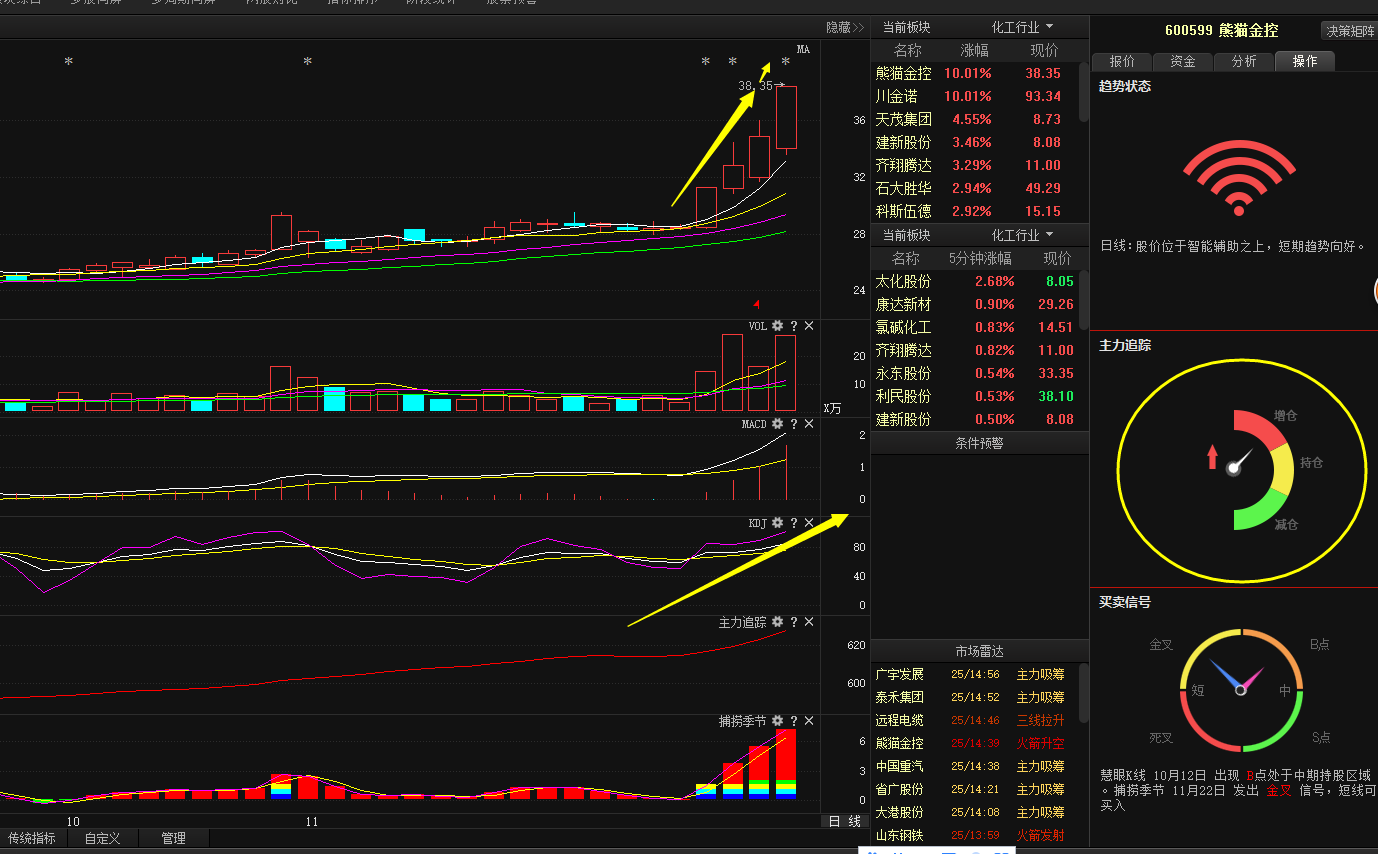Viewport: 1378px width, 854px height.
Task: Click the 600599 熊猫金控 stock title
Action: pyautogui.click(x=1221, y=30)
